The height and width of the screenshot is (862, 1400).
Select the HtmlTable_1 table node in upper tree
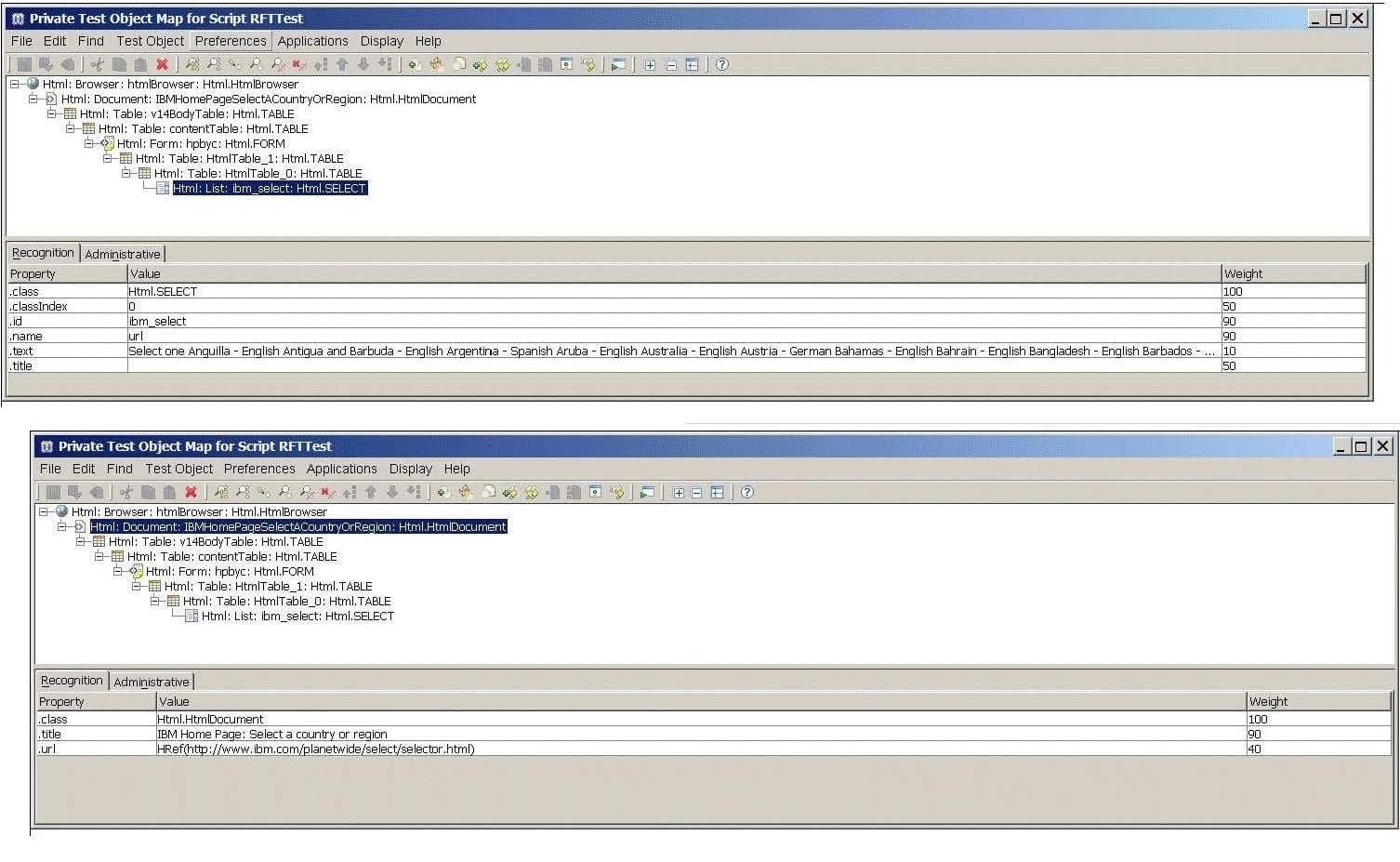pyautogui.click(x=239, y=158)
